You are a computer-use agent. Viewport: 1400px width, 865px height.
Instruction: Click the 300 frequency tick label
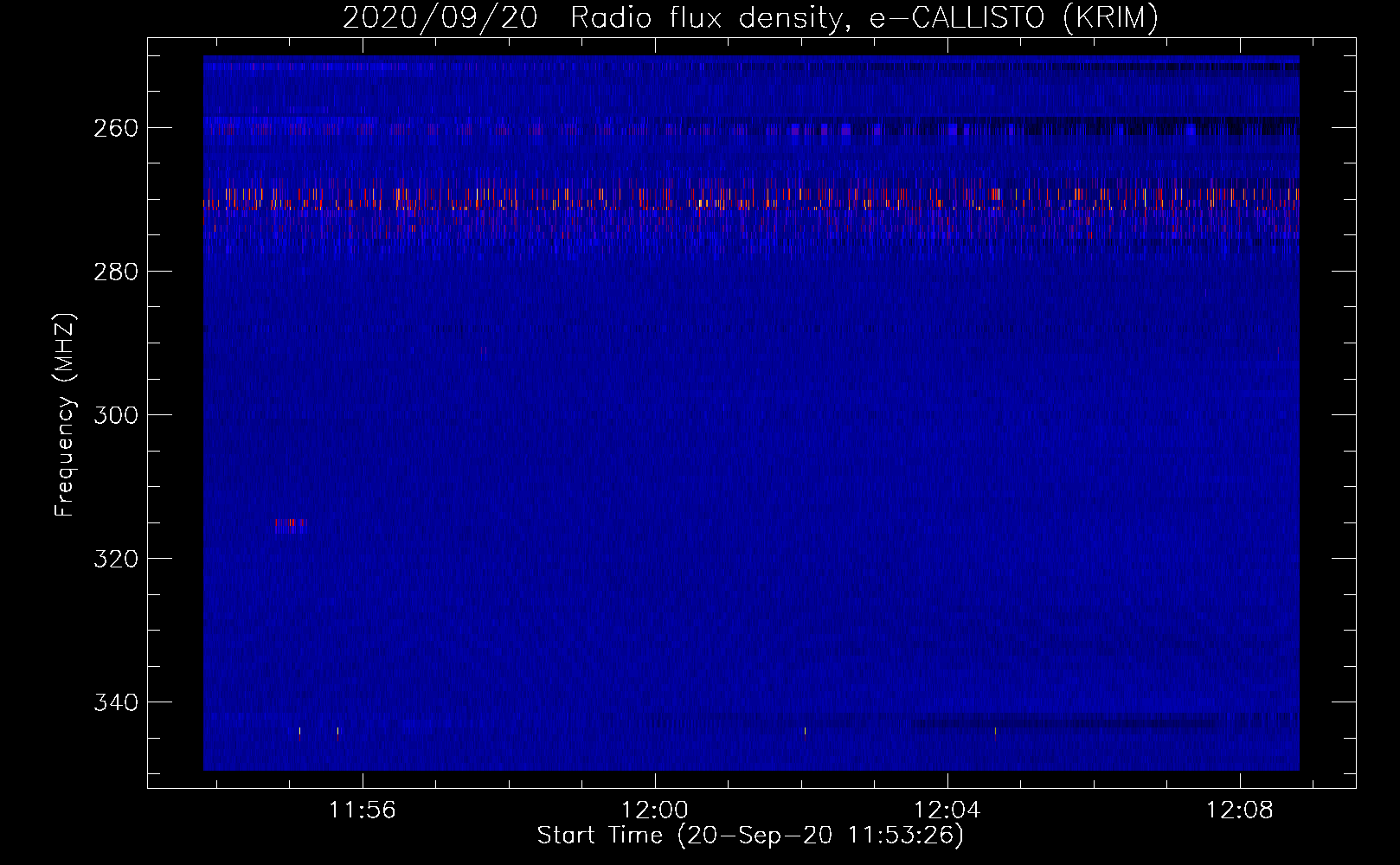(x=116, y=415)
